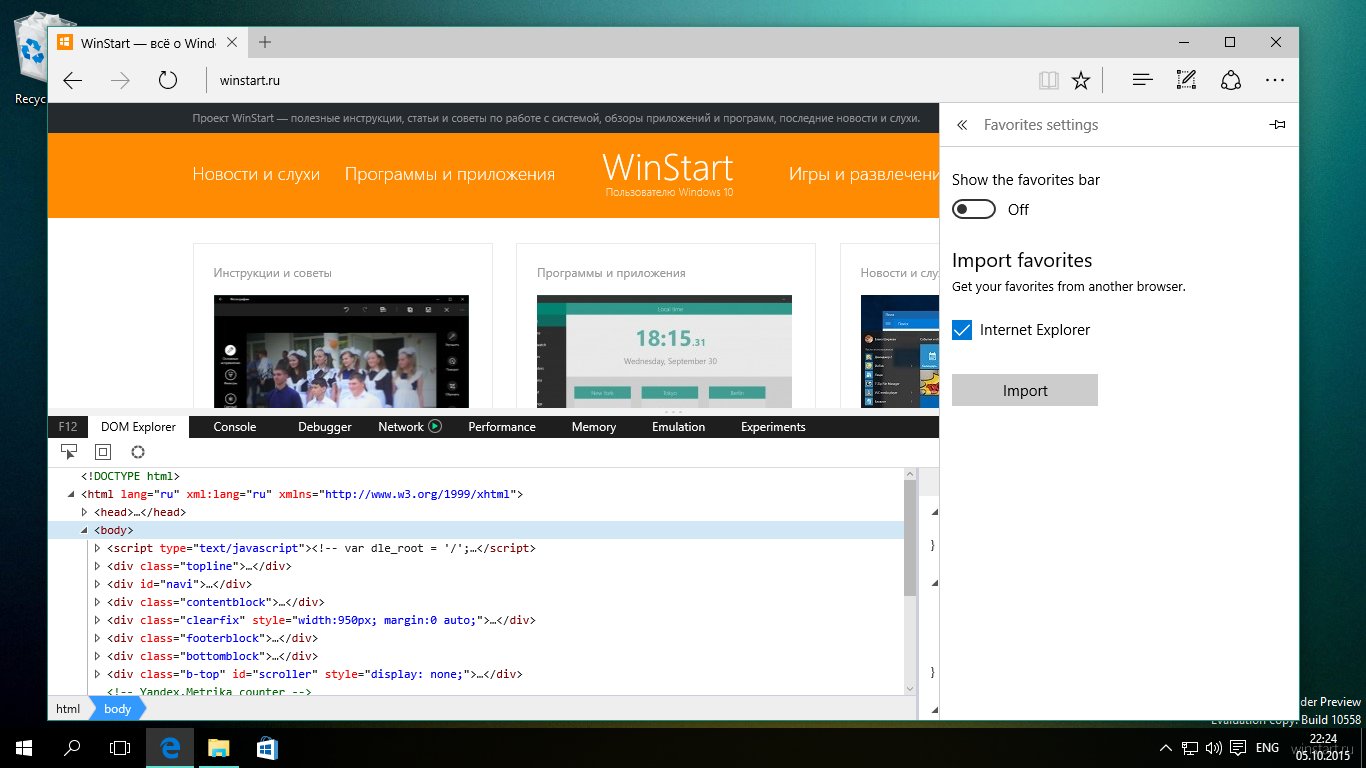Click the Edge icon on the taskbar
Image resolution: width=1366 pixels, height=768 pixels.
point(170,747)
